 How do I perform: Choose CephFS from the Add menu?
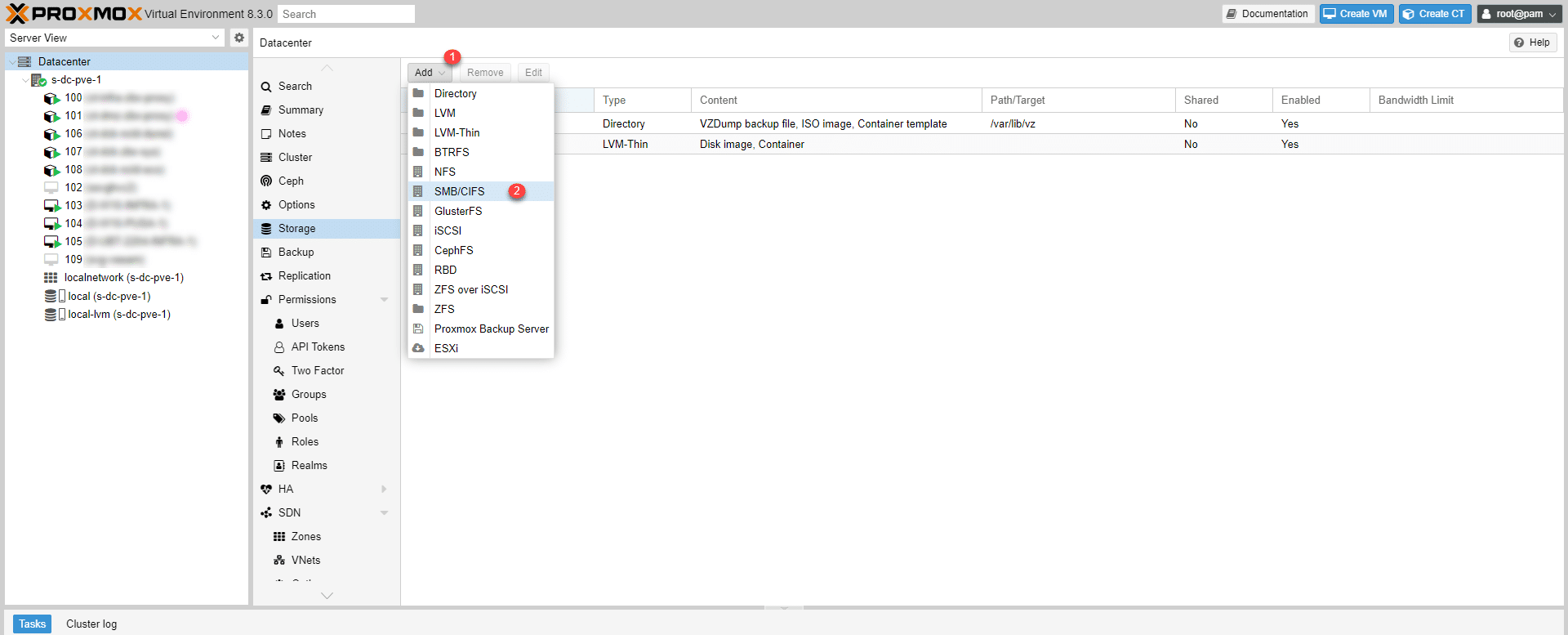point(481,250)
